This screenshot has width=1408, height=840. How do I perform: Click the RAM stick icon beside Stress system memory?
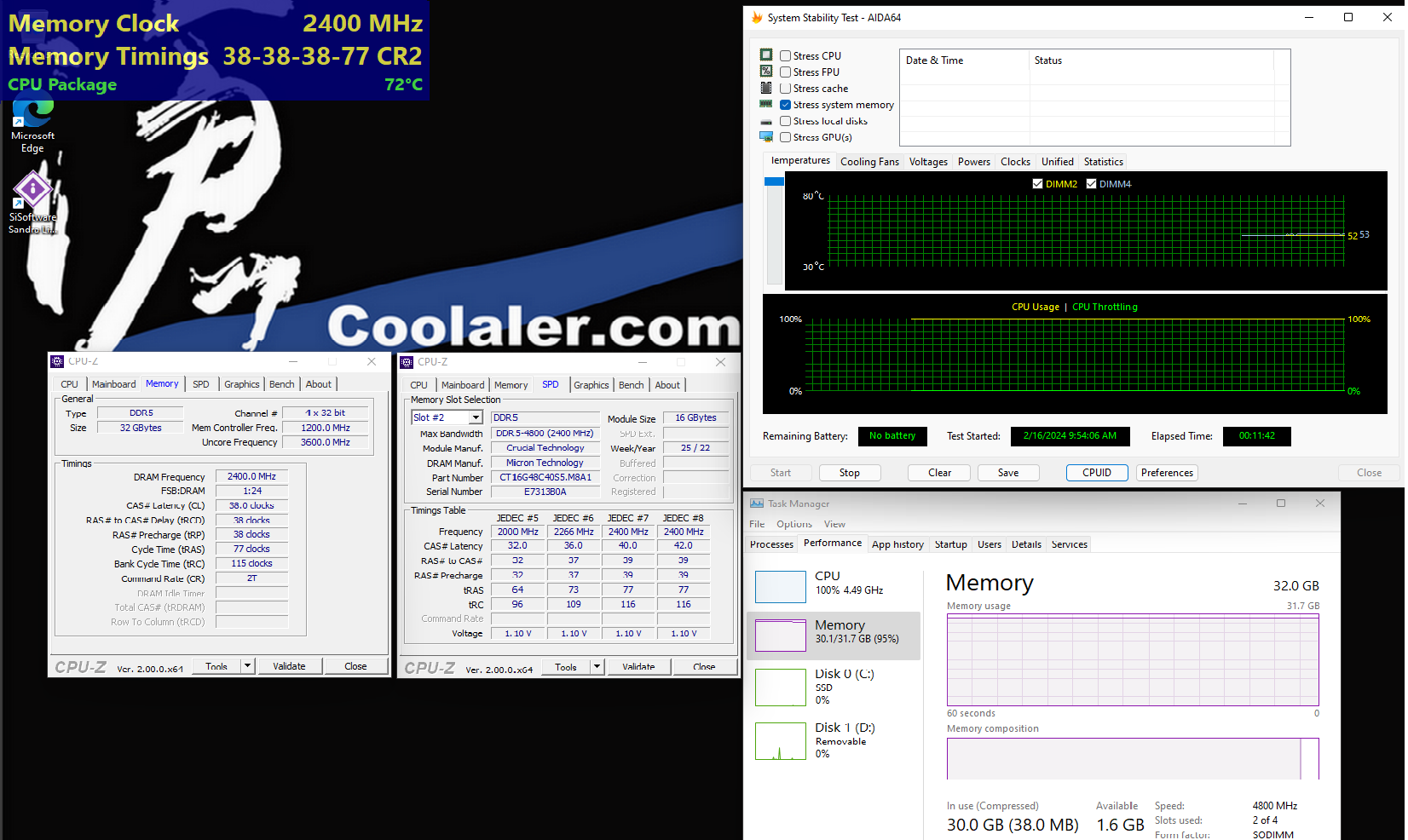pos(766,104)
